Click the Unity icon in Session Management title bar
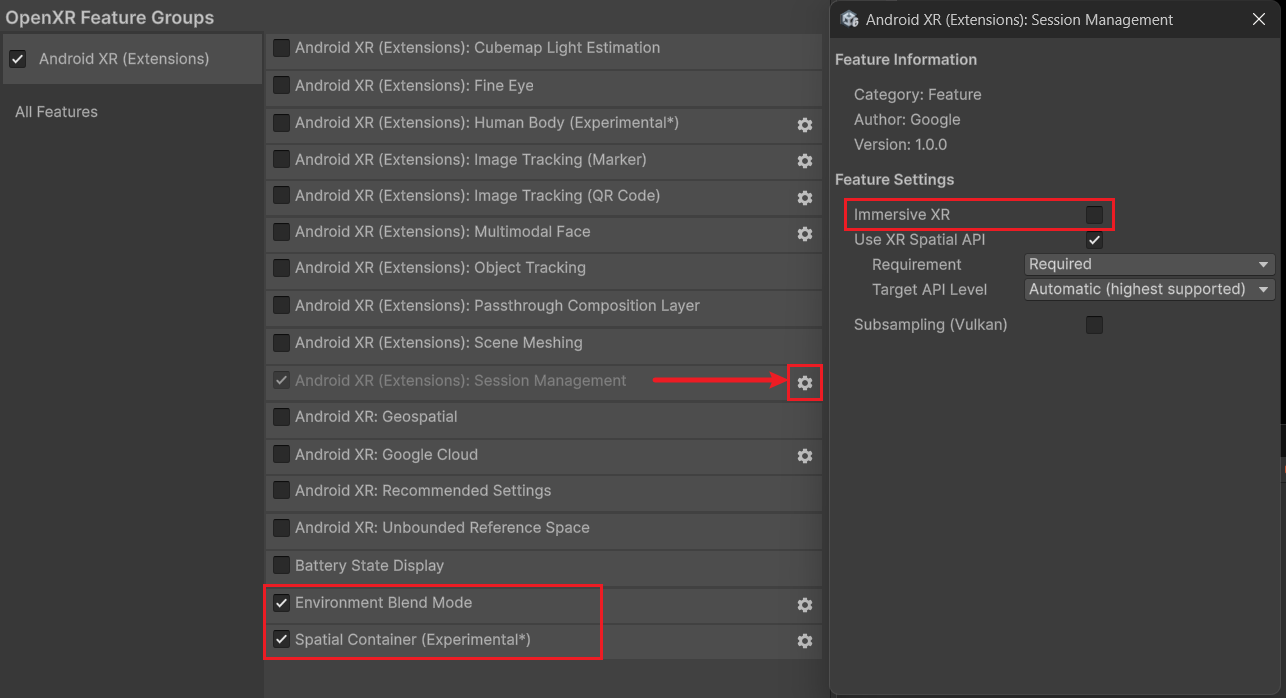 pos(850,19)
